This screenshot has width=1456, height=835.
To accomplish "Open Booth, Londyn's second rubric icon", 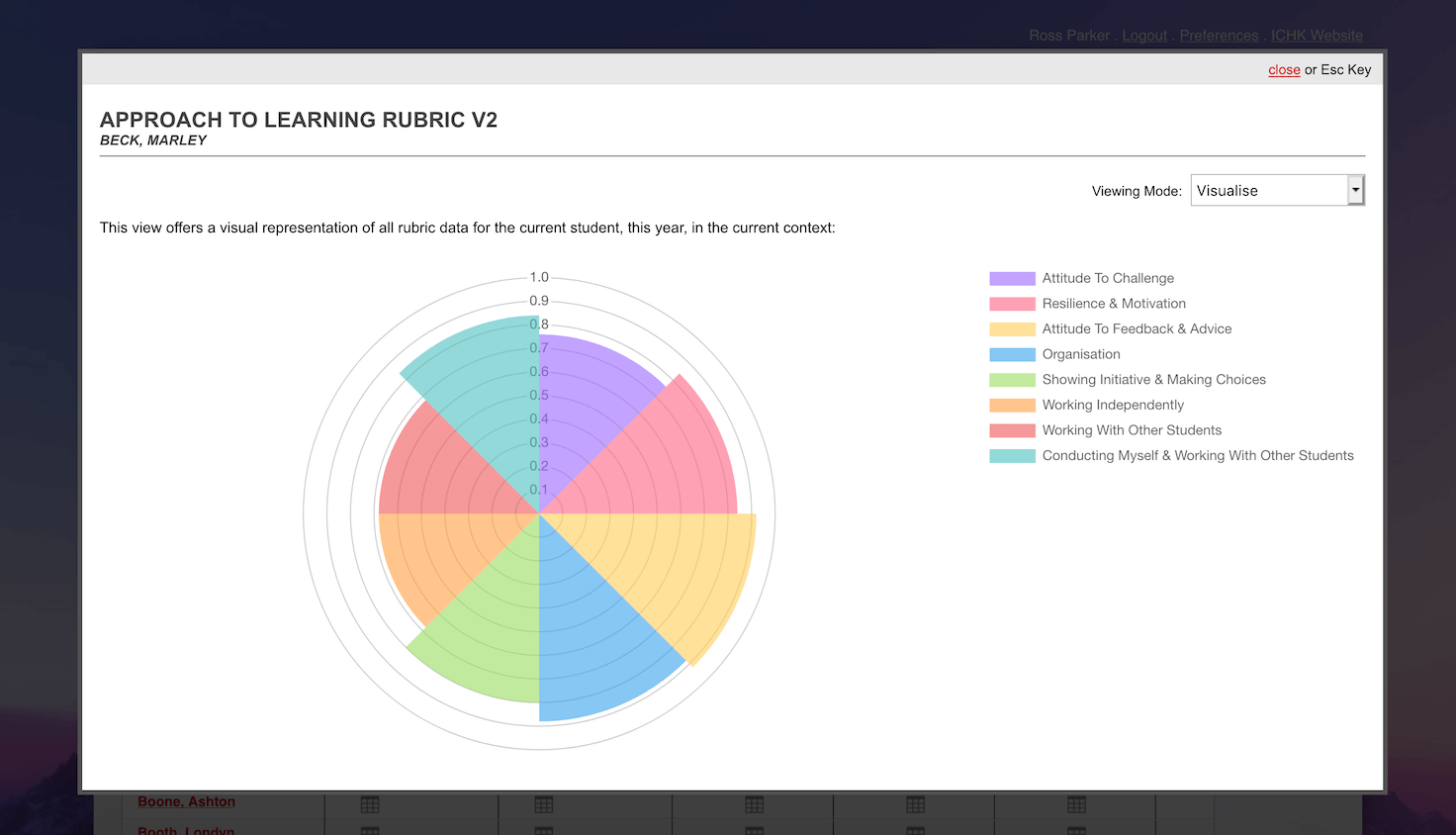I will 543,831.
